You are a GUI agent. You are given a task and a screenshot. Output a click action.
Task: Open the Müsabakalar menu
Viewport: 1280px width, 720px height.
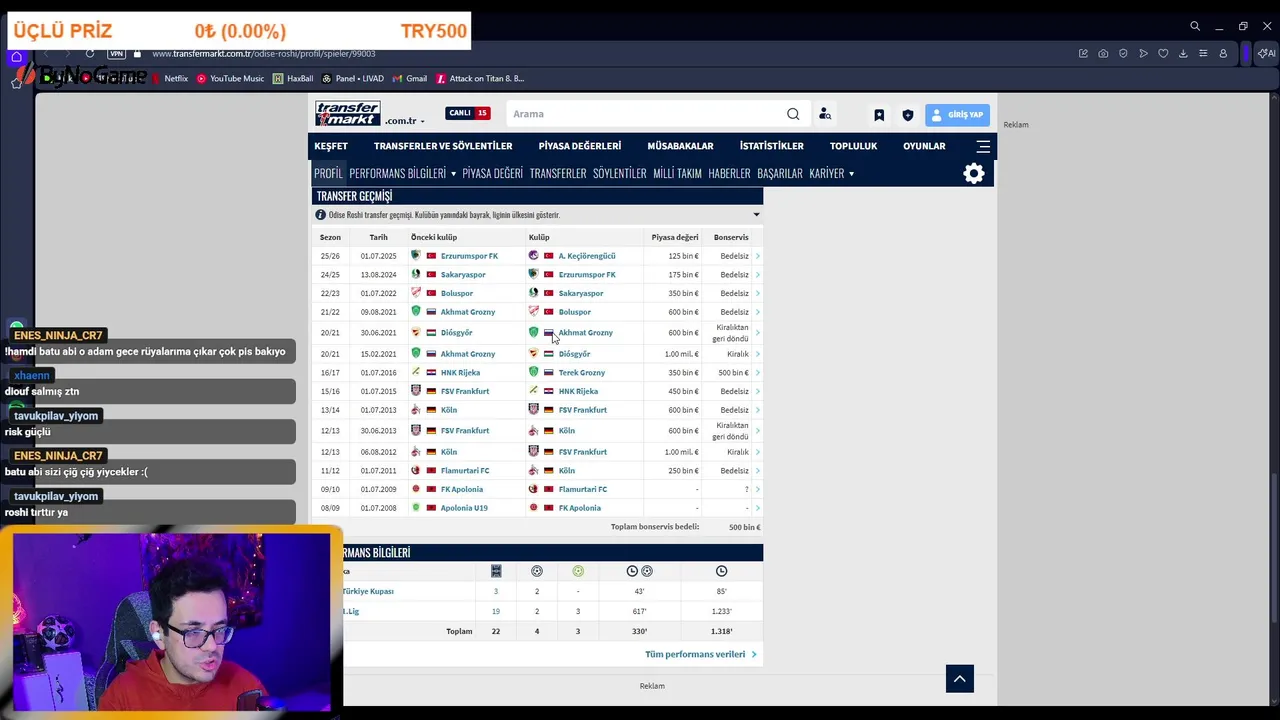[680, 146]
